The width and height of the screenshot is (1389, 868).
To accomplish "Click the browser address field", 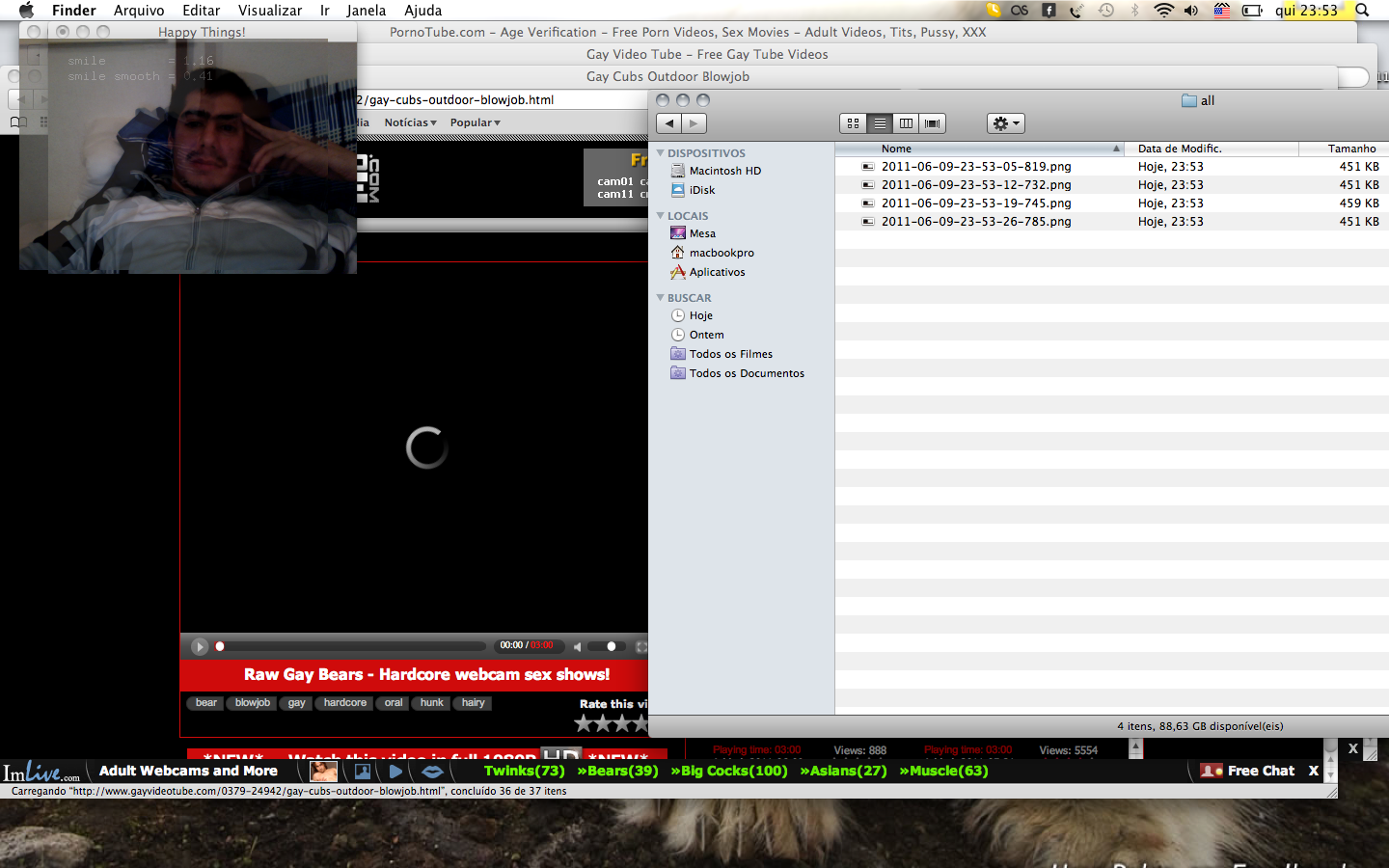I will click(502, 99).
